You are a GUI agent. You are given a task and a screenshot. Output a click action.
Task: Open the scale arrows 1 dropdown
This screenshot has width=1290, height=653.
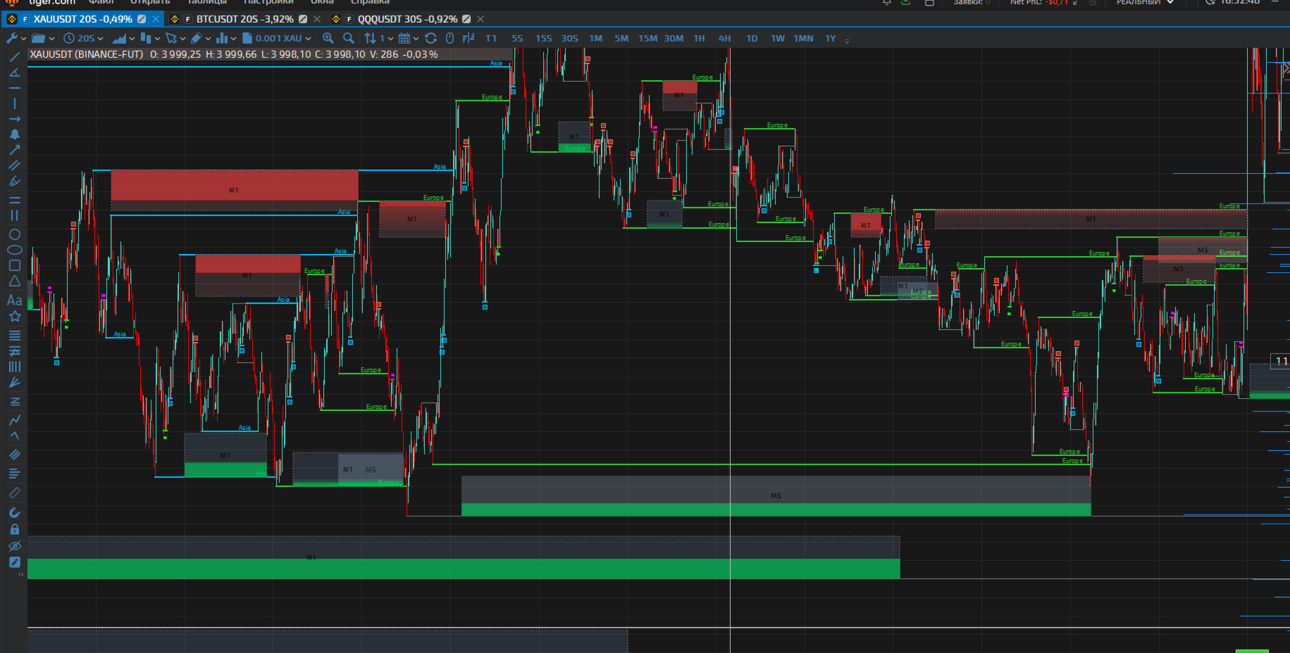tap(378, 38)
